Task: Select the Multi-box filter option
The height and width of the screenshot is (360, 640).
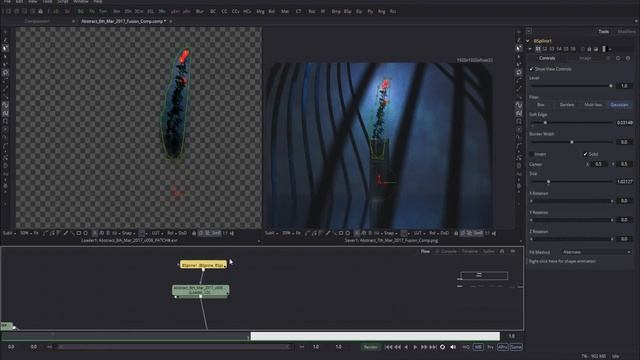Action: pyautogui.click(x=593, y=105)
